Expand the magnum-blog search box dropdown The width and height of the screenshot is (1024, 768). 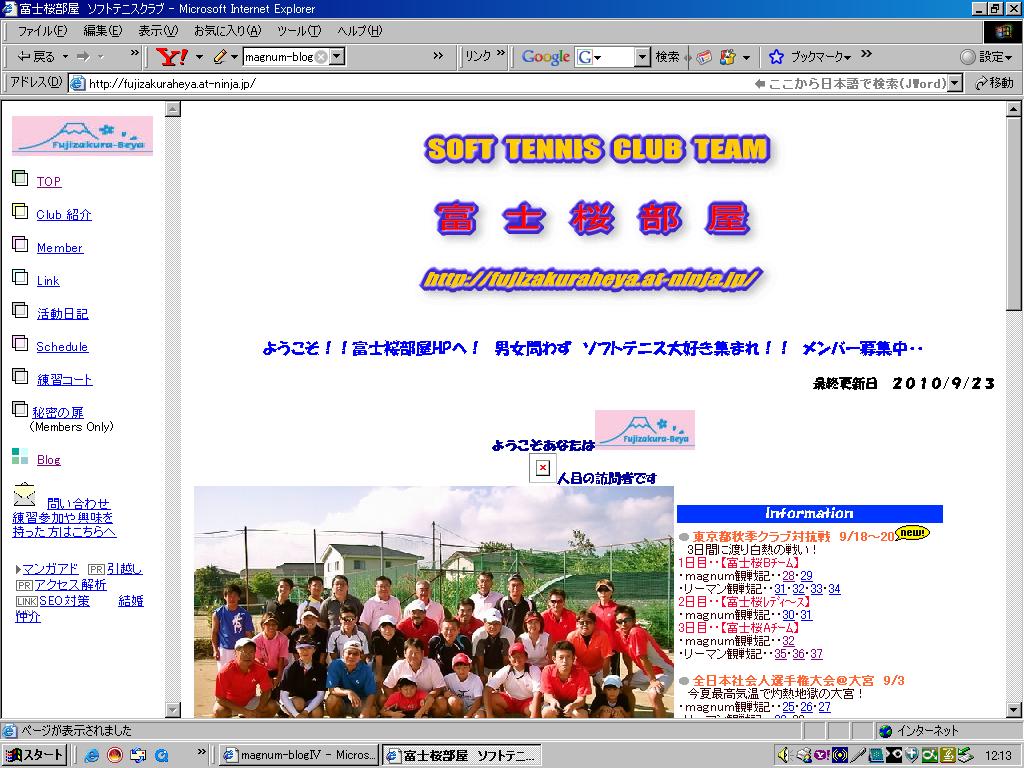pyautogui.click(x=337, y=57)
